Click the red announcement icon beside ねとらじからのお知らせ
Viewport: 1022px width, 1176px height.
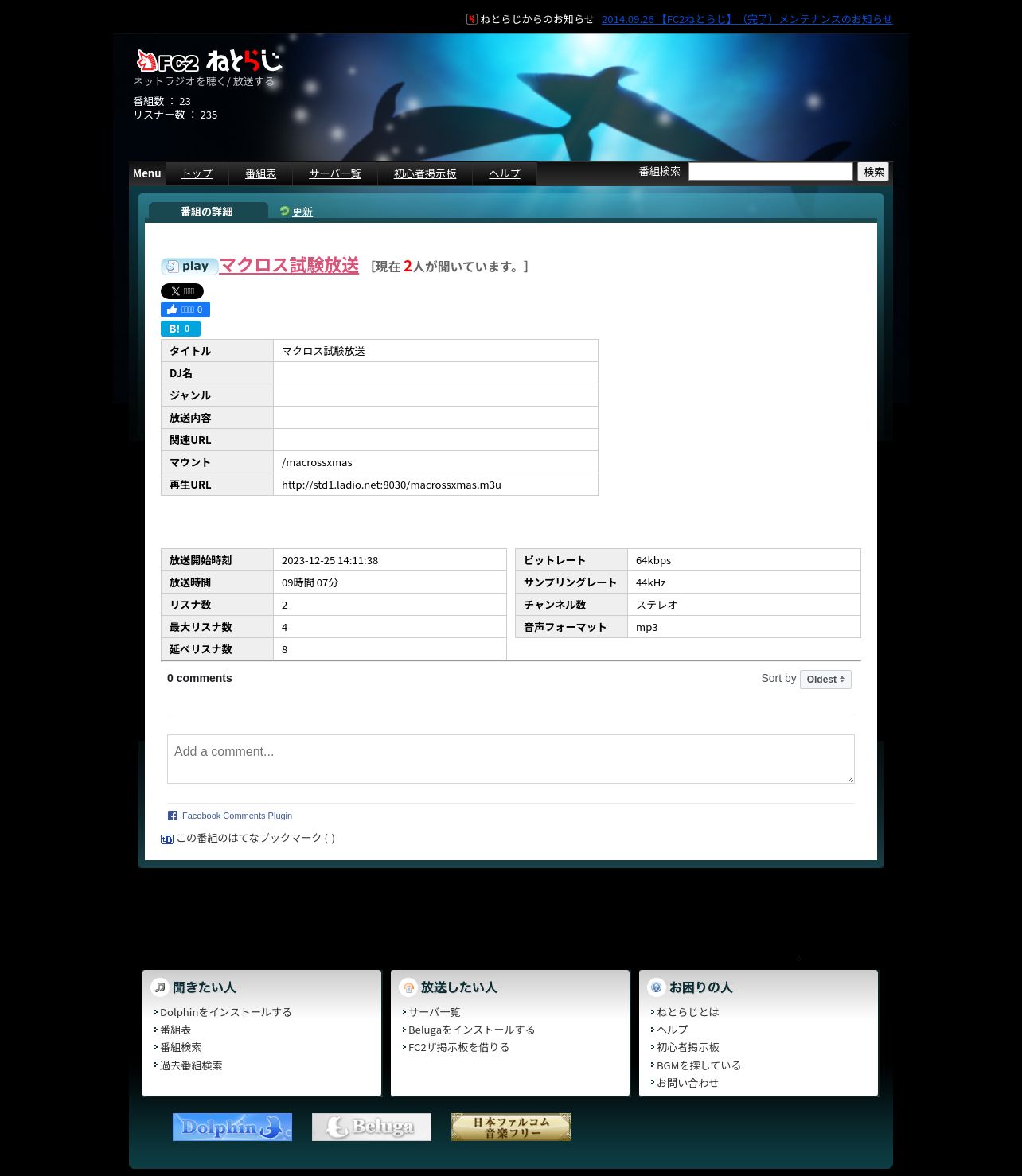(472, 19)
